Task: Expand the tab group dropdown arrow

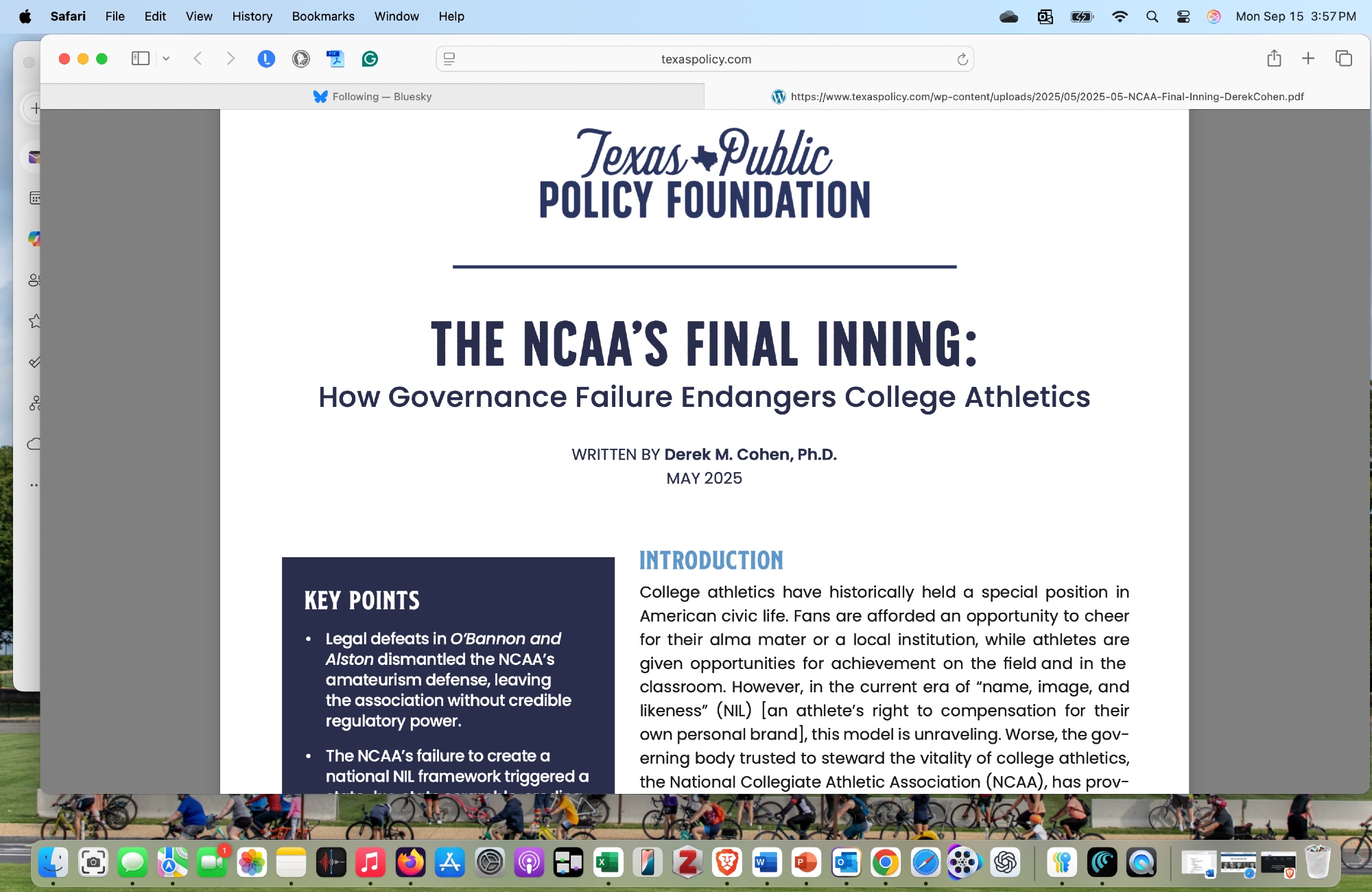Action: point(166,59)
